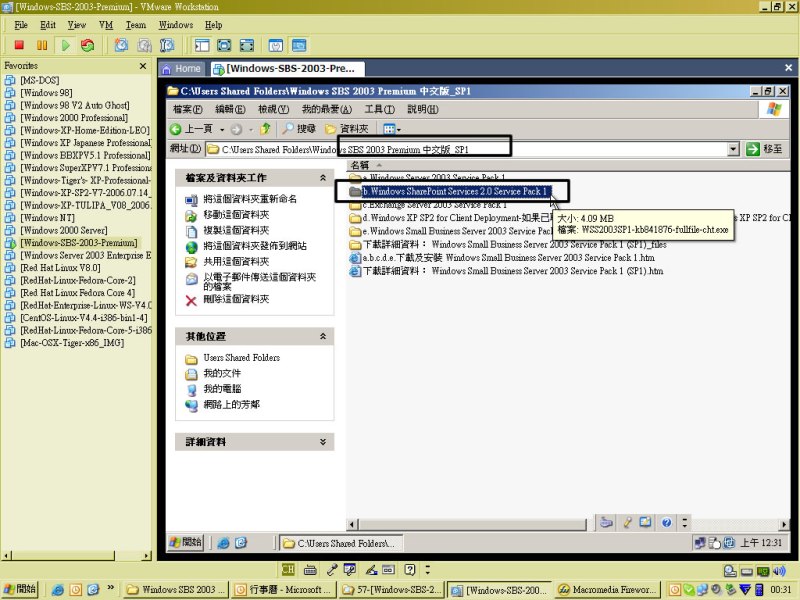Open Users Shared Folders under 其他位置
Image resolution: width=800 pixels, height=600 pixels.
(x=242, y=358)
